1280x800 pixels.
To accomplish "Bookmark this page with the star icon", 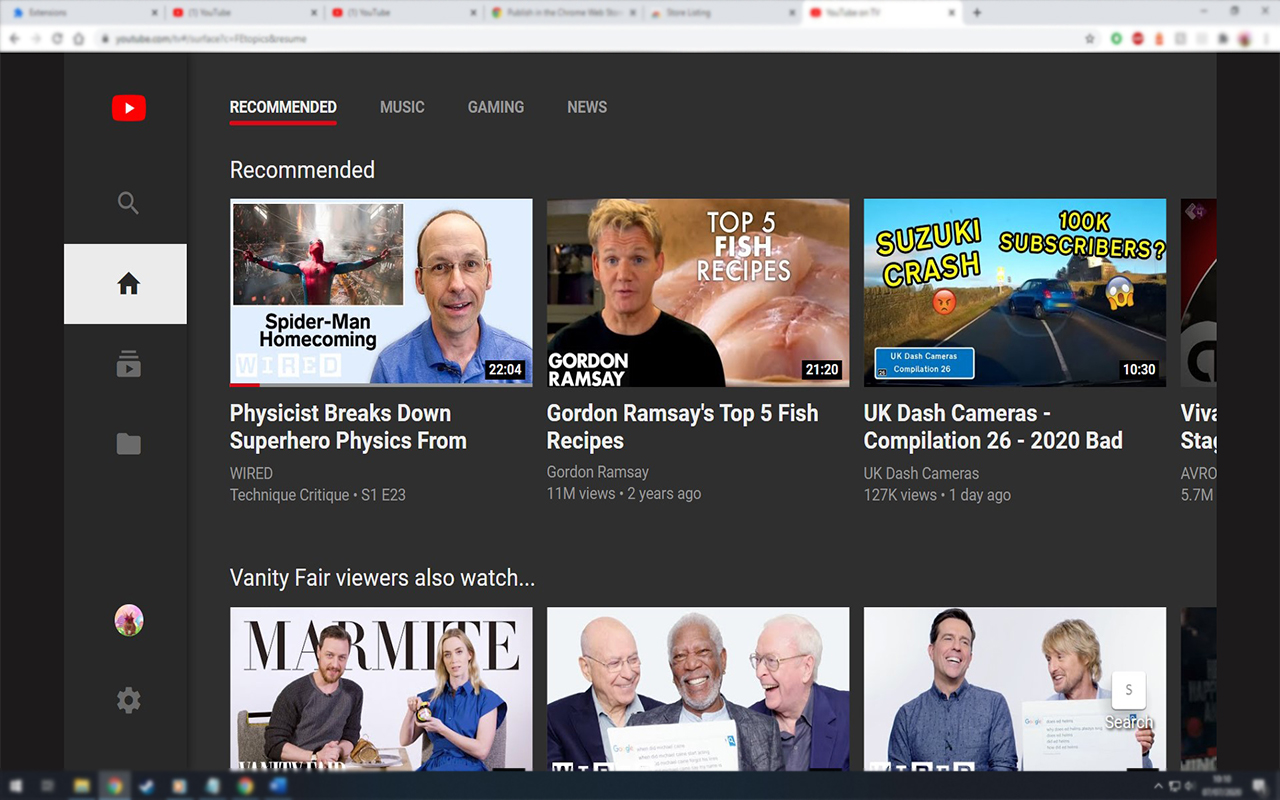I will (1090, 39).
